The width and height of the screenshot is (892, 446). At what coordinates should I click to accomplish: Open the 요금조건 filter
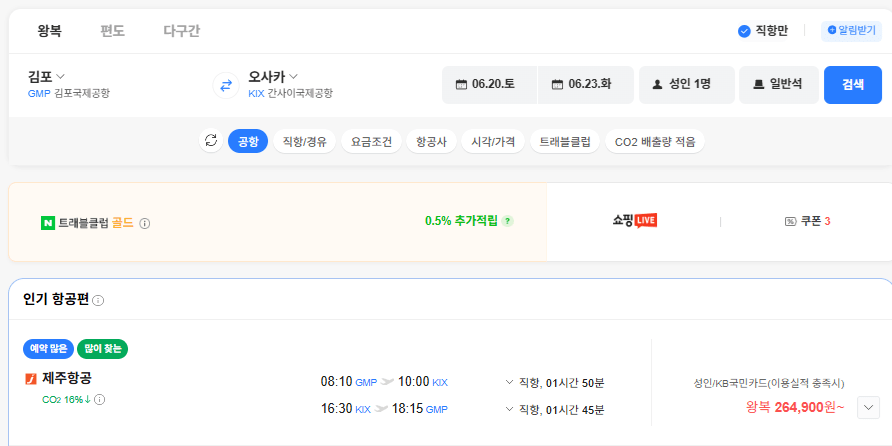tap(371, 141)
